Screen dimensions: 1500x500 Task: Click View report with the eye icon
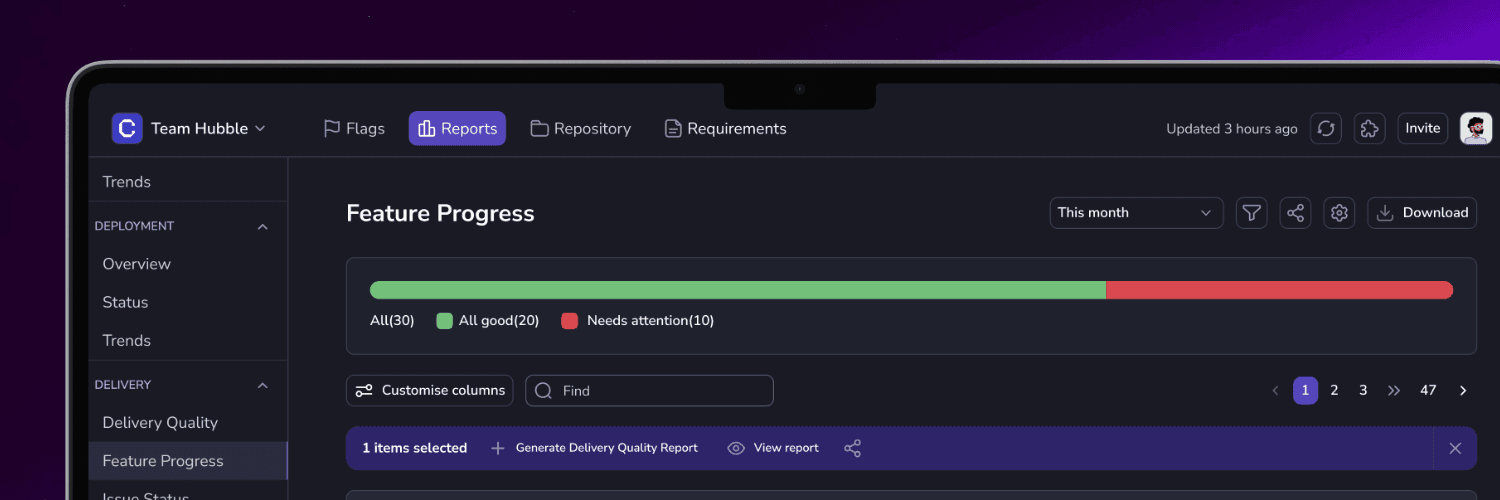point(773,448)
